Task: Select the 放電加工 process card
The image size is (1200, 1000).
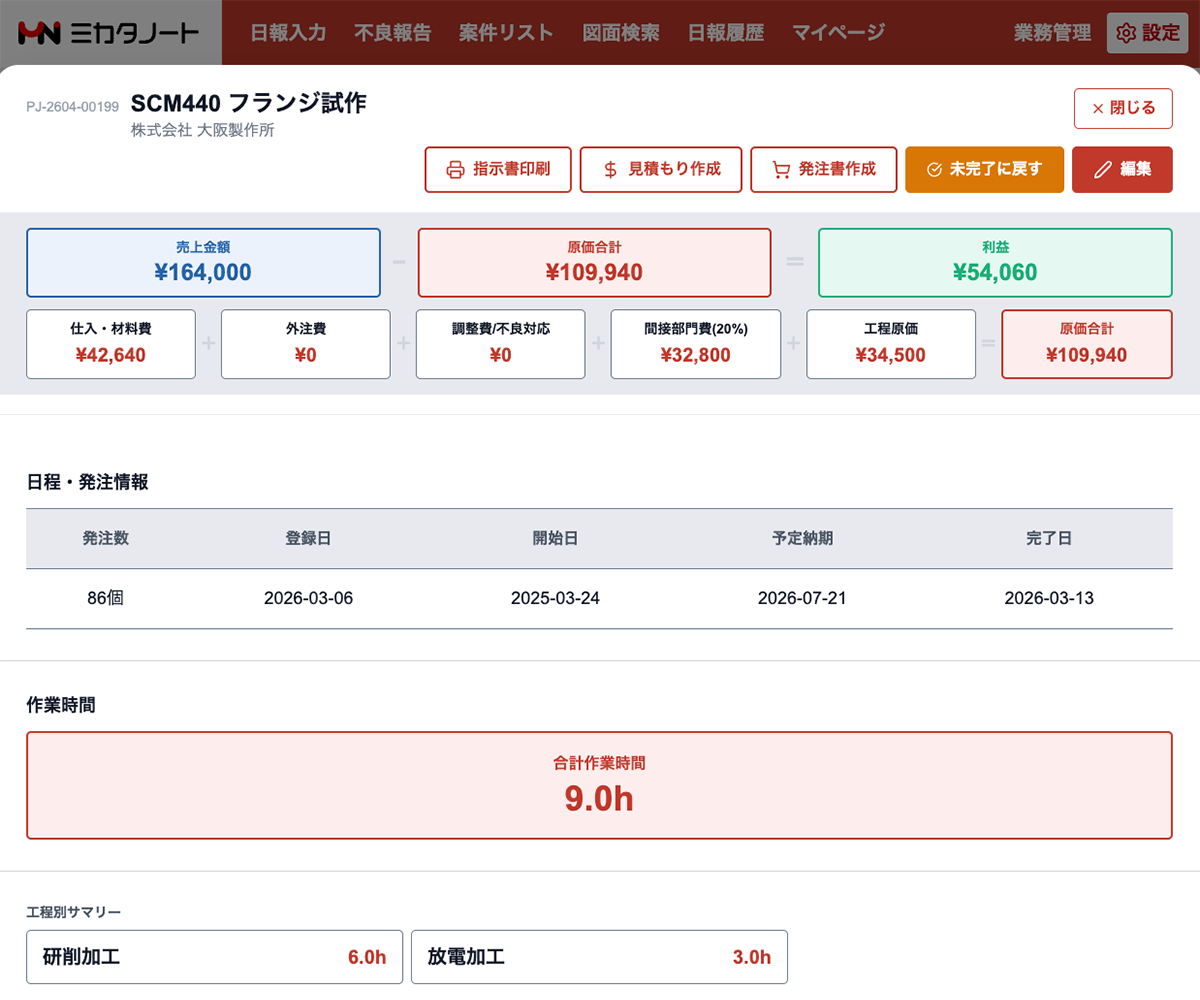Action: (x=599, y=957)
